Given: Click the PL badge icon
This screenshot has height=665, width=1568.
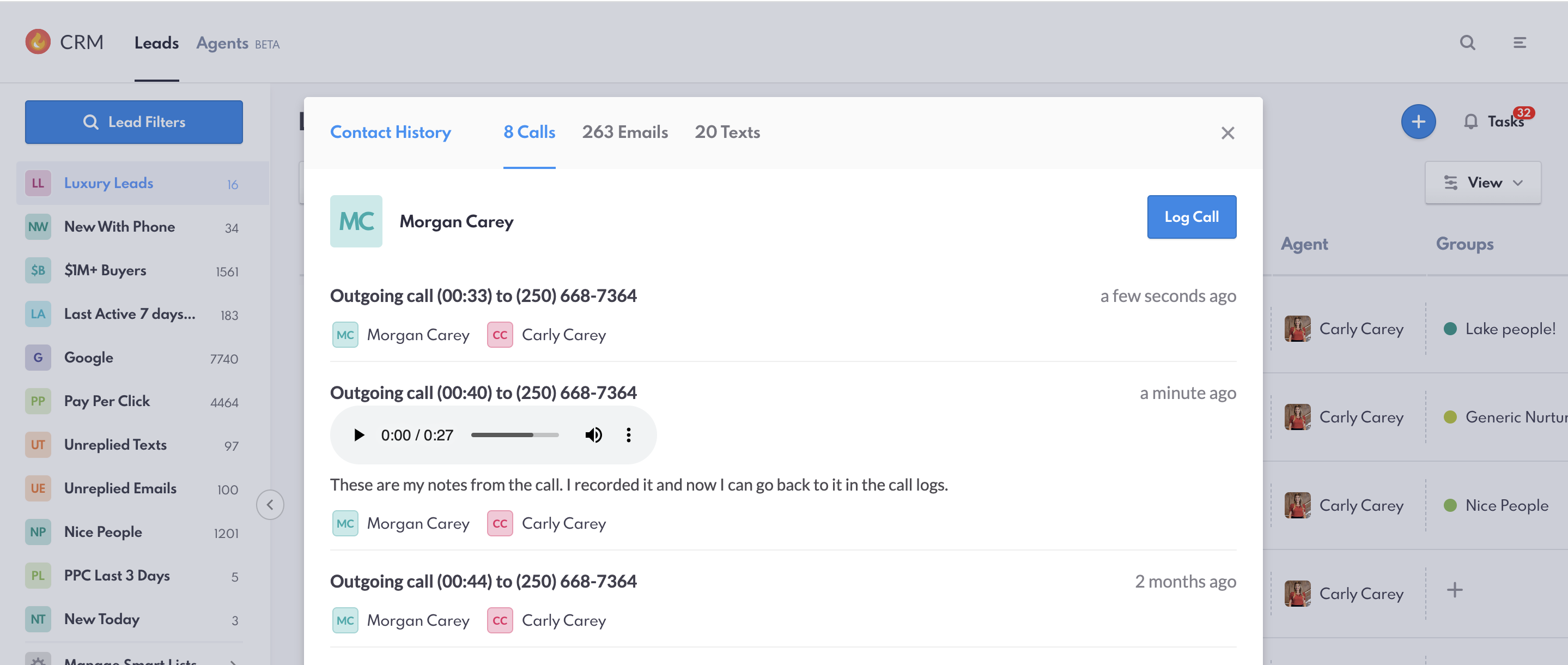Looking at the screenshot, I should pyautogui.click(x=38, y=576).
